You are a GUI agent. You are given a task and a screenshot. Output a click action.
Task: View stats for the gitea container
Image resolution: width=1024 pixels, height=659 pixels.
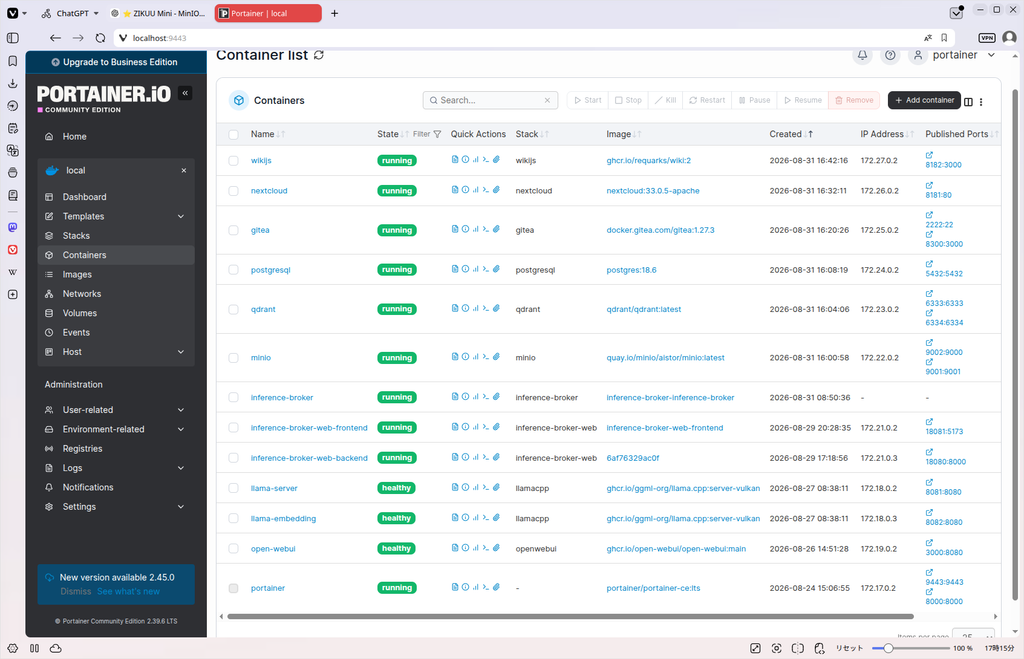[475, 229]
